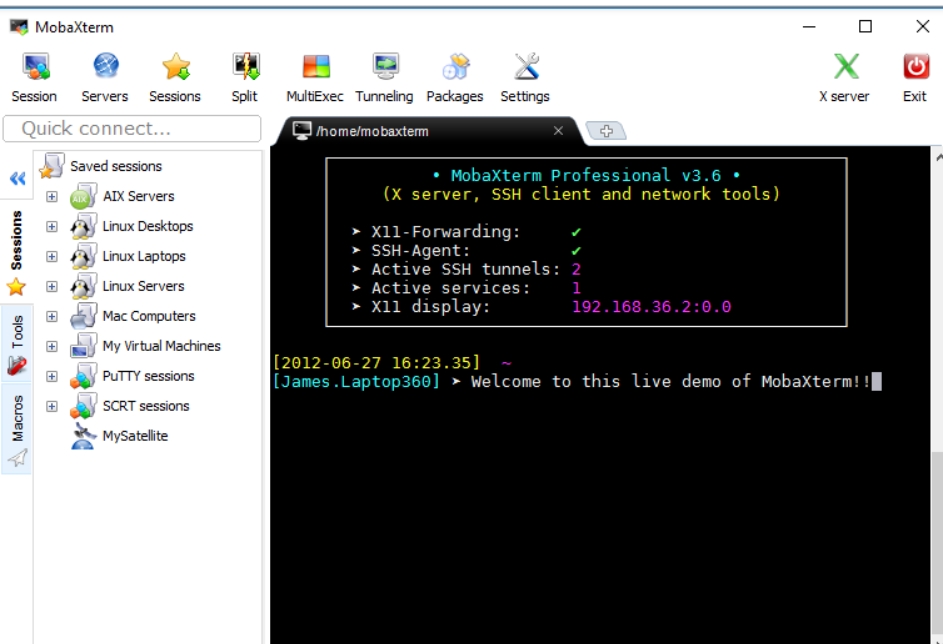
Task: Expand the SCRT sessions folder
Action: [52, 407]
